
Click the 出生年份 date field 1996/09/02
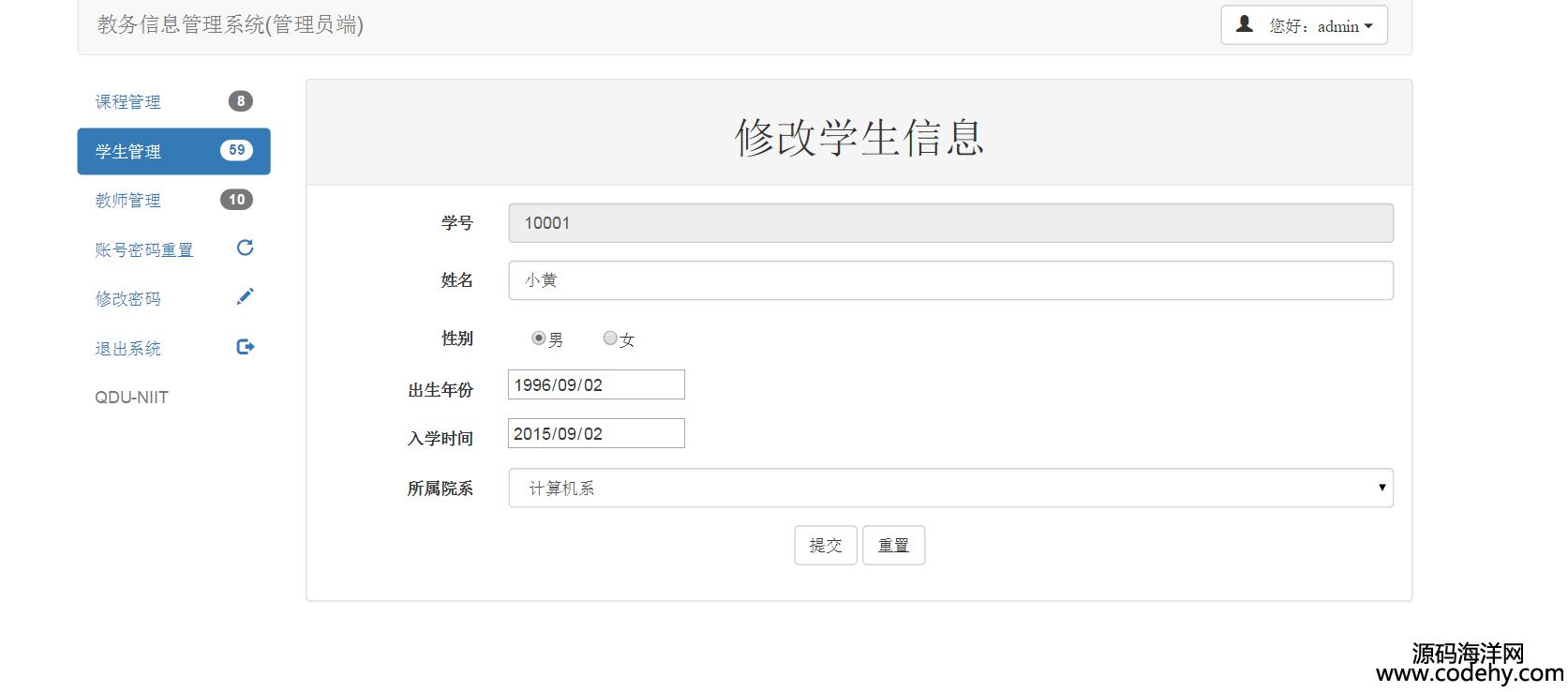596,384
